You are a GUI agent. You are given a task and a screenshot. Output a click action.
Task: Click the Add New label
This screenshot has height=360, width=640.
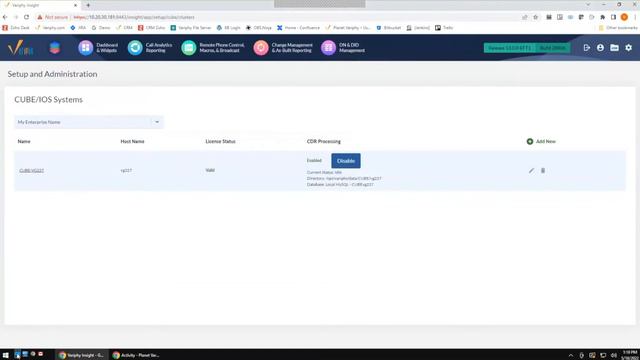coord(546,141)
